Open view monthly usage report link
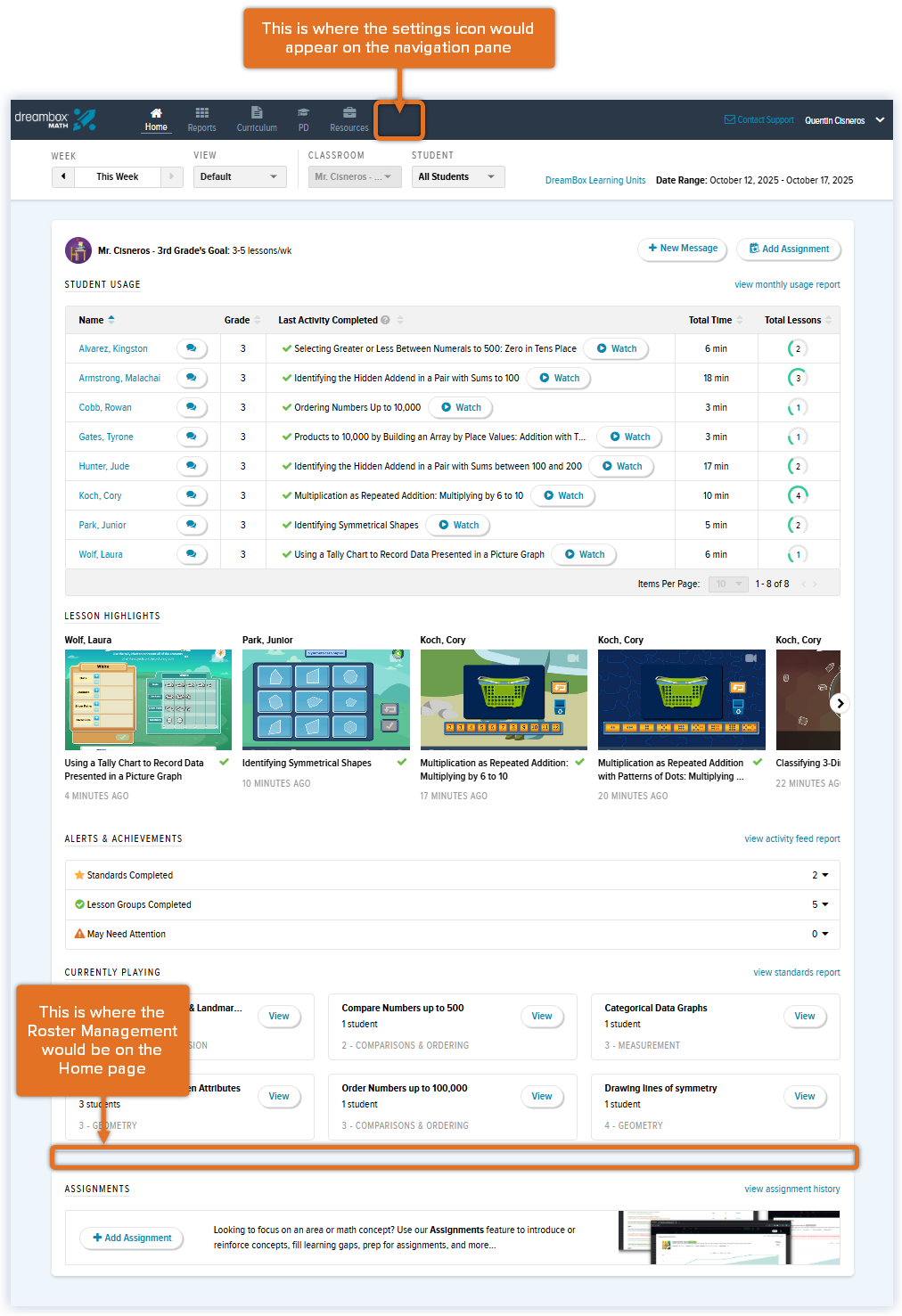This screenshot has height=1316, width=902. click(787, 285)
